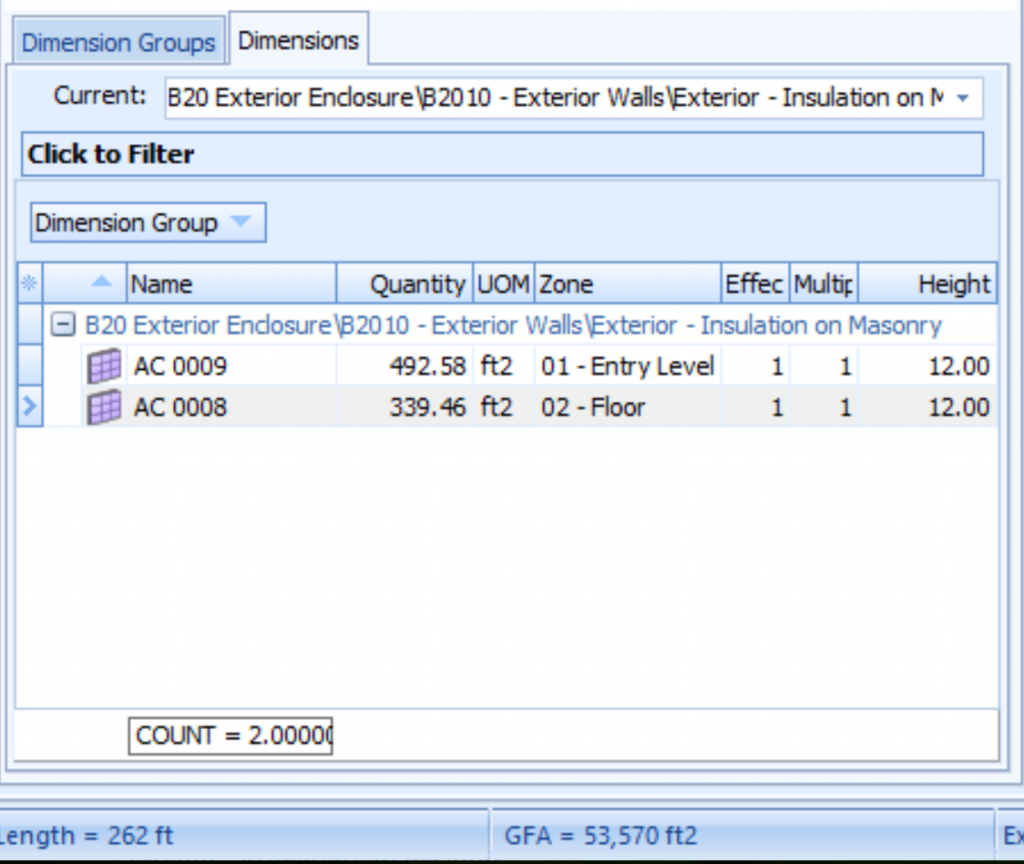Collapse the B20 Exterior Enclosure group row
This screenshot has width=1024, height=864.
(x=63, y=324)
